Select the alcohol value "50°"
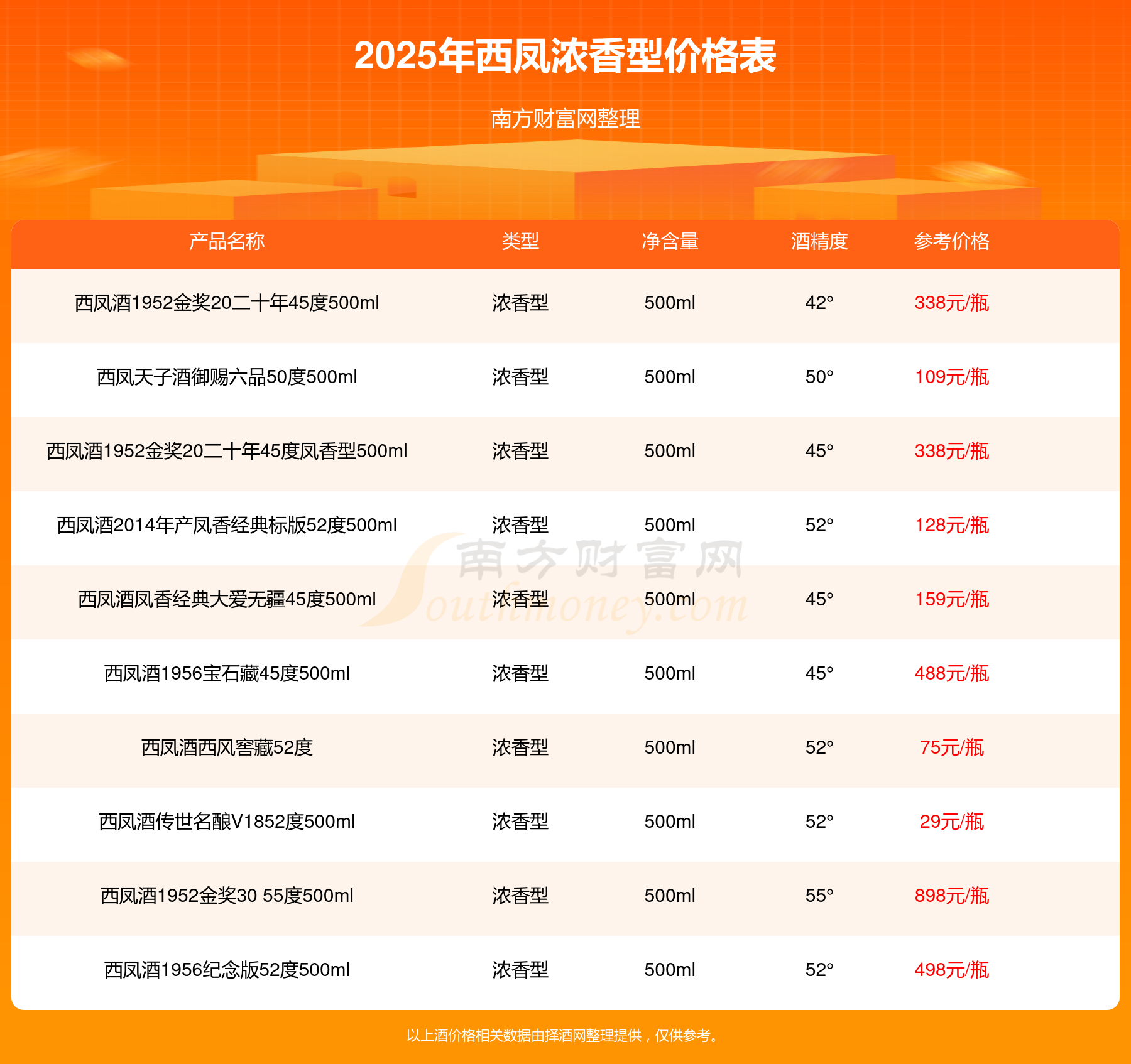The height and width of the screenshot is (1064, 1131). (x=819, y=377)
